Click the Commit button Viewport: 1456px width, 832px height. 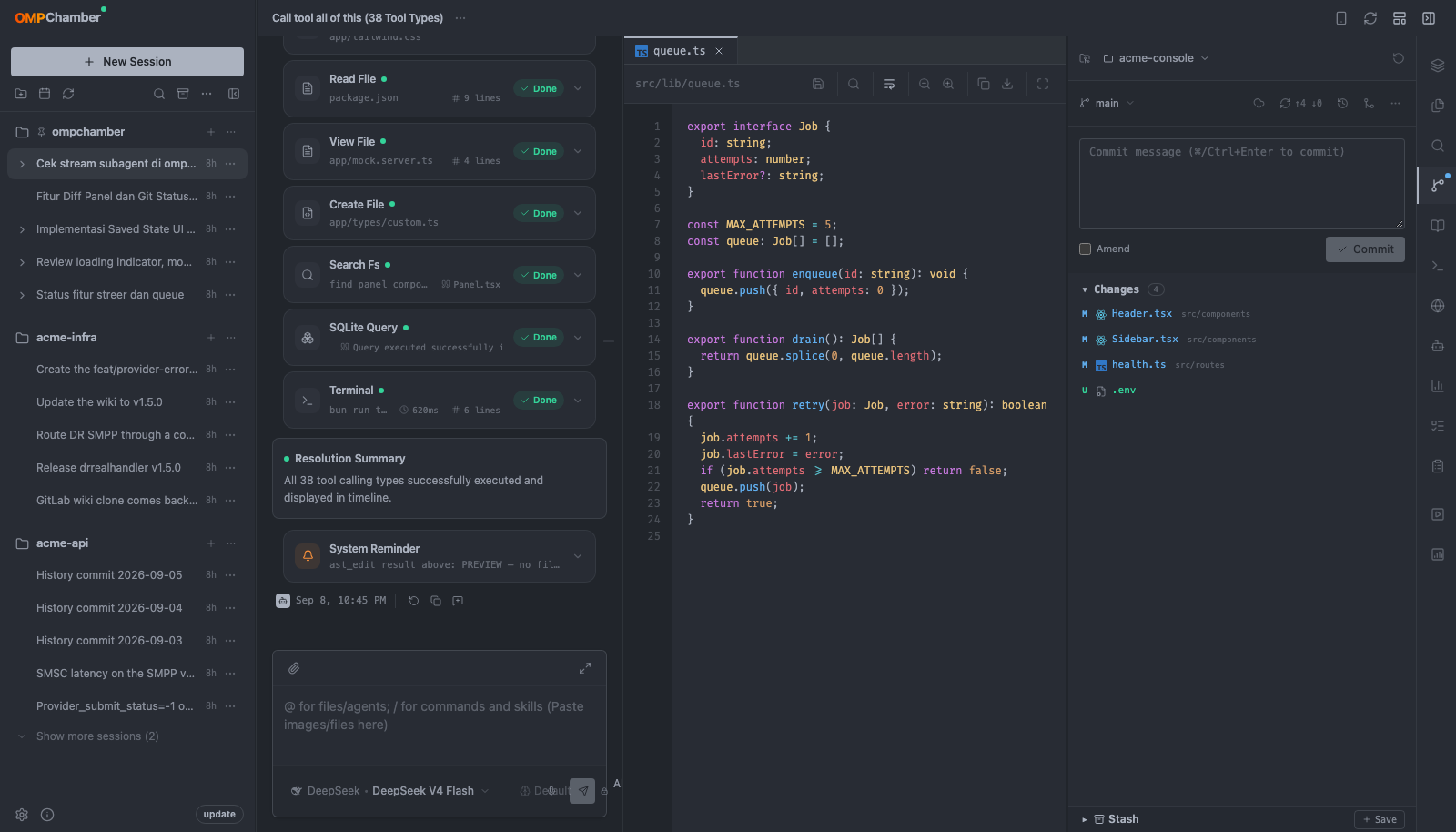coord(1365,249)
